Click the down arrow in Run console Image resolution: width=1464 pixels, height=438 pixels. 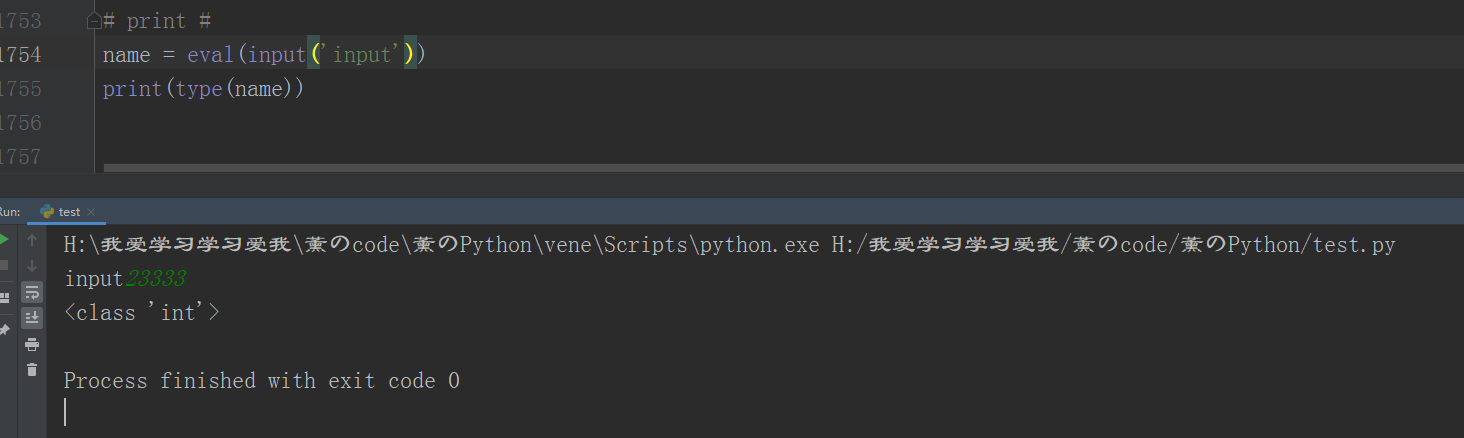32,266
